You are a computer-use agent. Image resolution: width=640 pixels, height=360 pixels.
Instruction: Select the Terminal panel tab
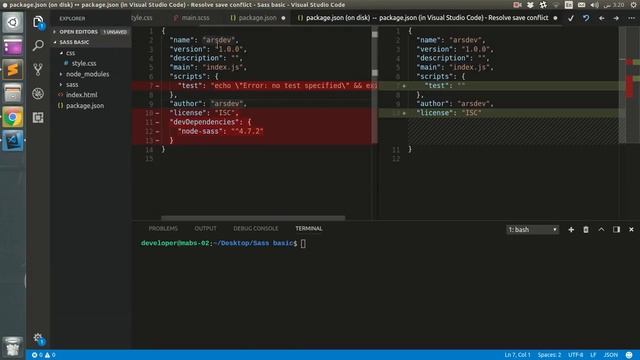(x=309, y=228)
